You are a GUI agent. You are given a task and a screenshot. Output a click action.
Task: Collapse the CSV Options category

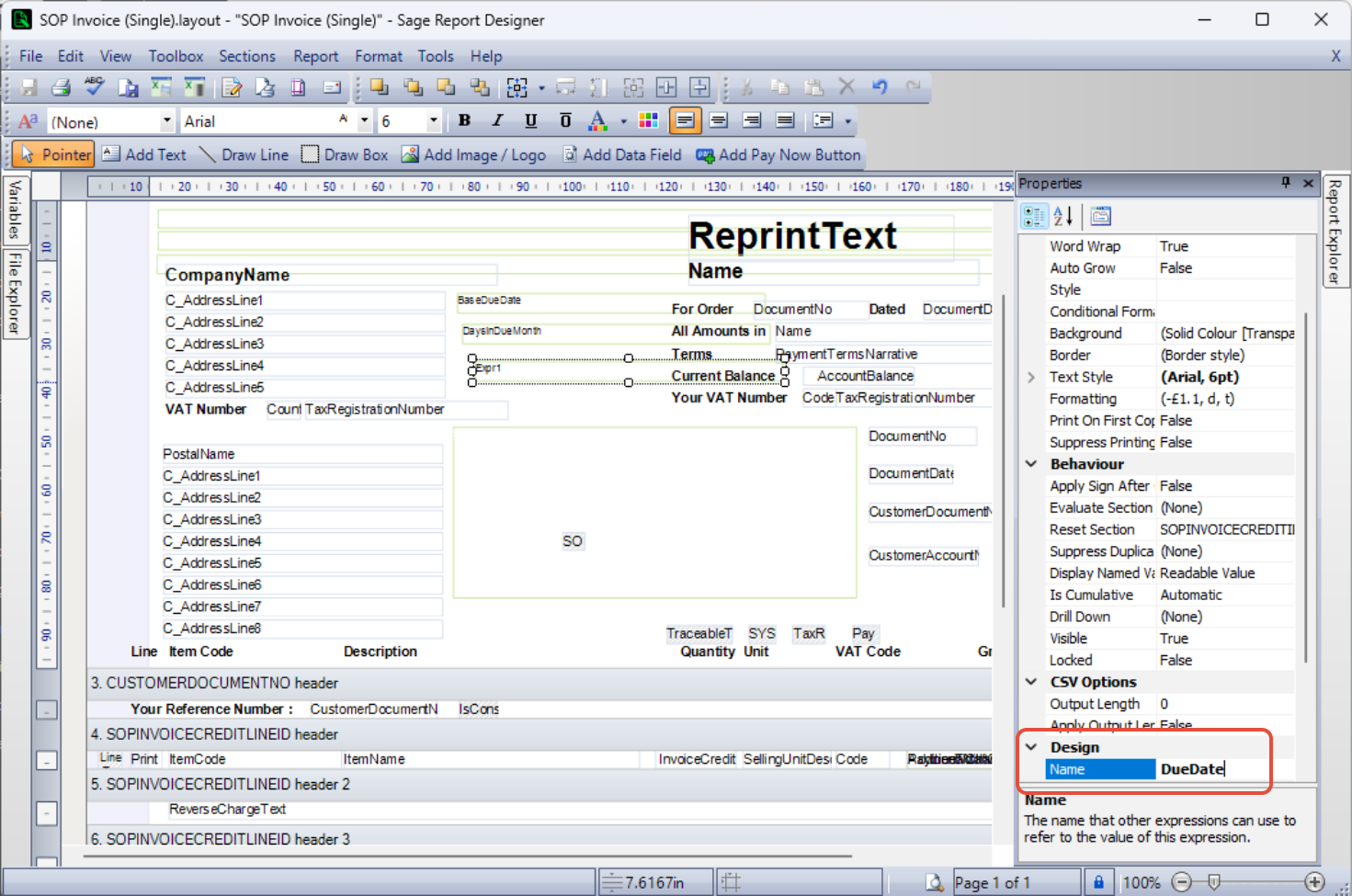[1031, 682]
